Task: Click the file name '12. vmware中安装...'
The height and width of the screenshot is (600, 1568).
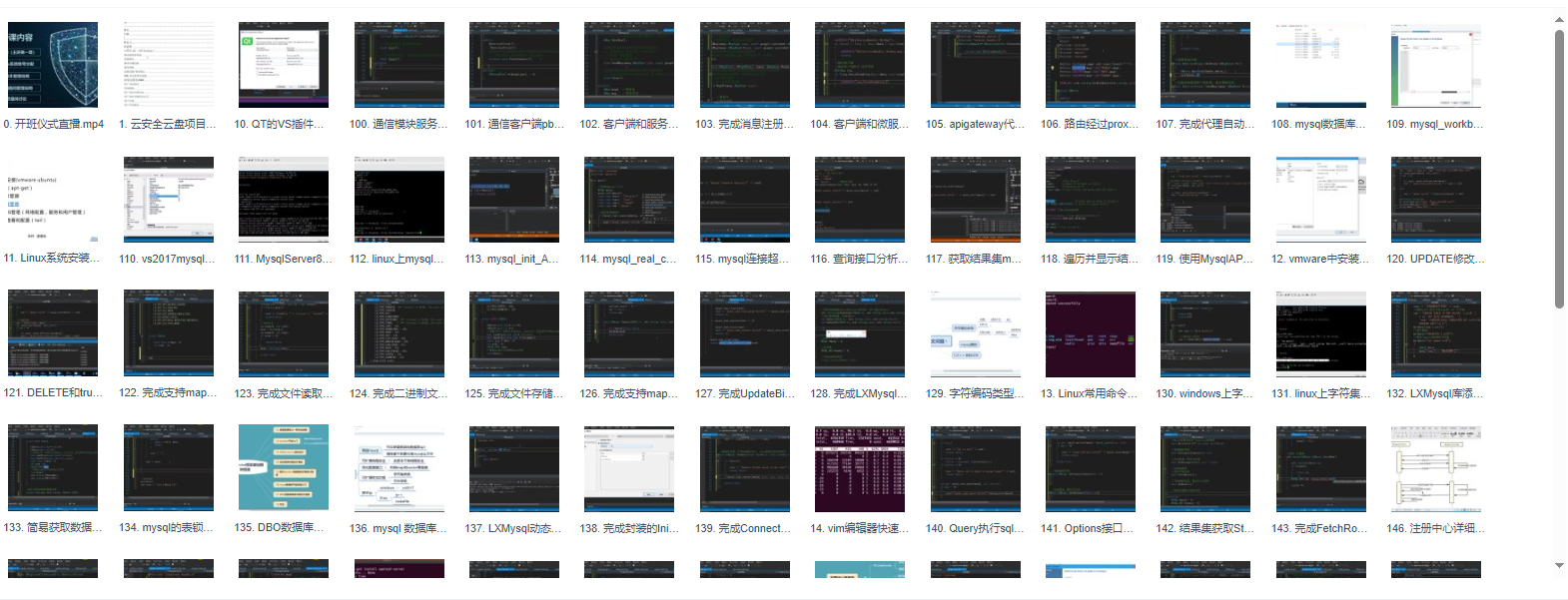Action: [1321, 260]
